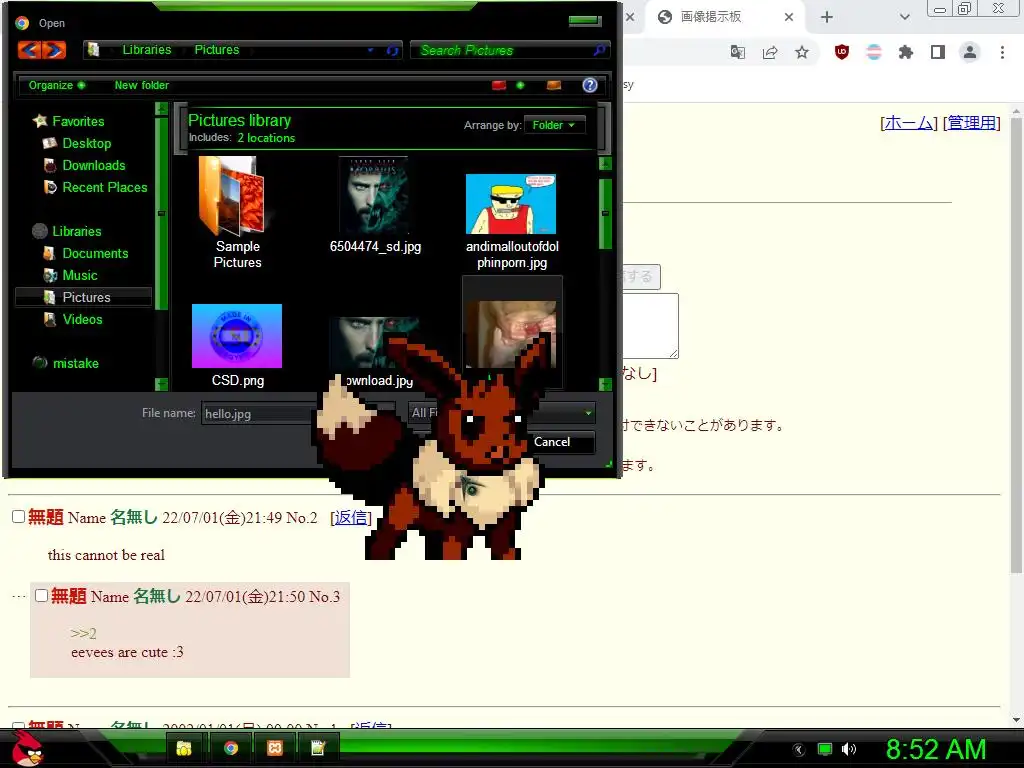
Task: Open Google Translate icon in Chrome toolbar
Action: click(738, 52)
